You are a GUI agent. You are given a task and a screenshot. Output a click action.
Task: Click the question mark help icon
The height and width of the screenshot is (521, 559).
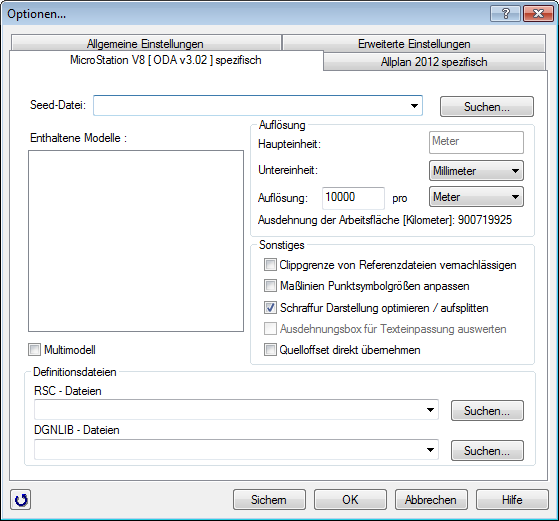505,14
